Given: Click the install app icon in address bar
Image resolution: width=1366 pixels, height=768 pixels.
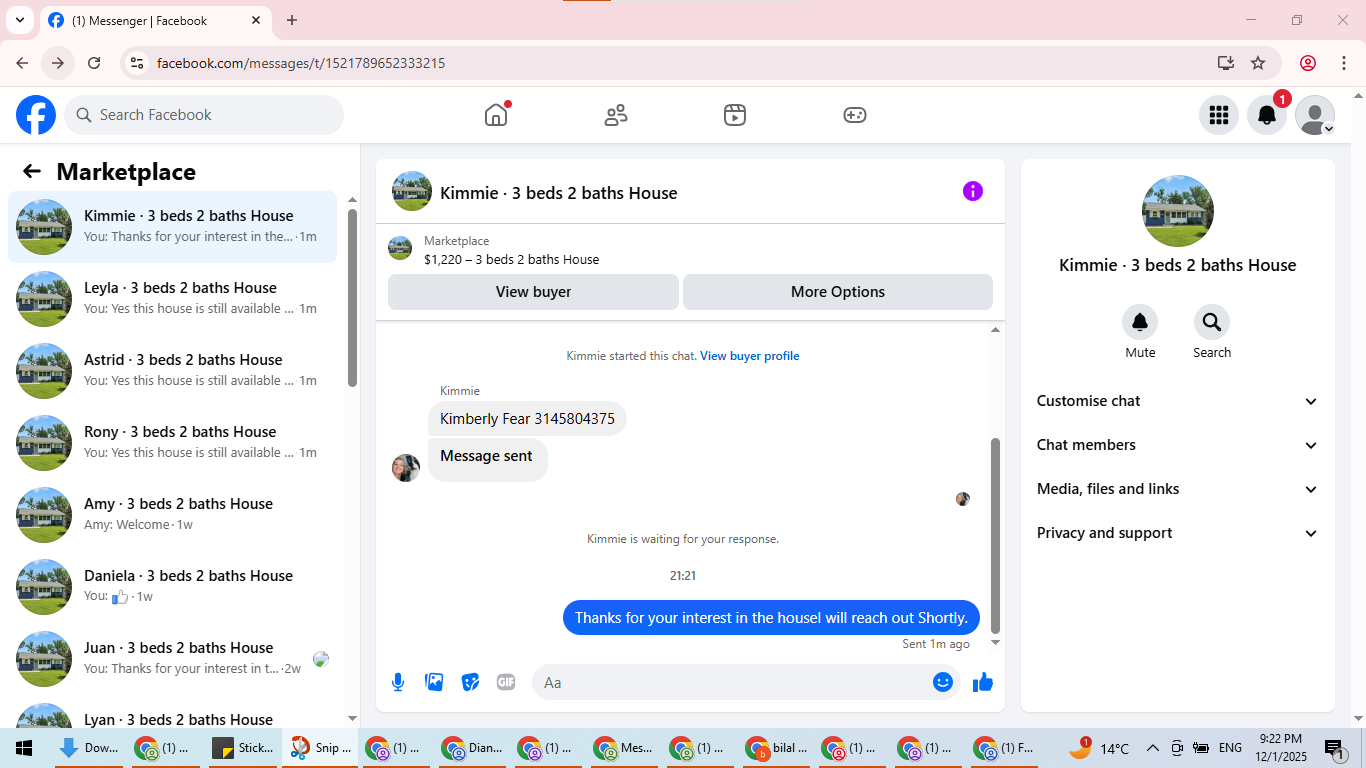Looking at the screenshot, I should pyautogui.click(x=1226, y=63).
